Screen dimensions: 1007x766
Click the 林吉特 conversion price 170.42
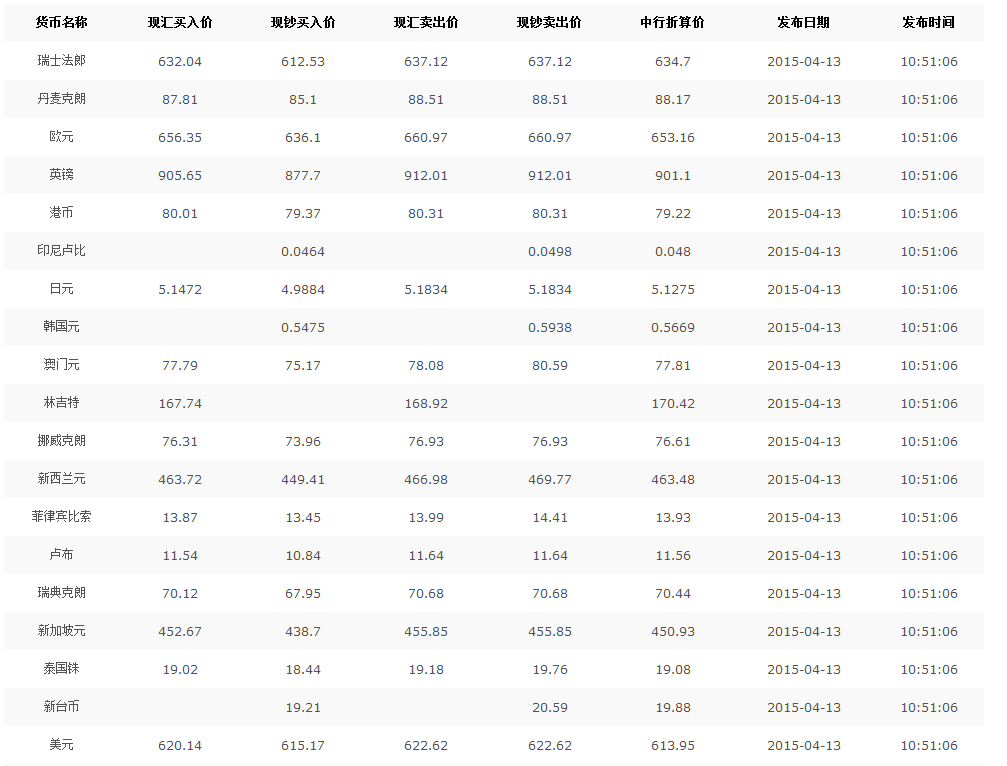(672, 403)
